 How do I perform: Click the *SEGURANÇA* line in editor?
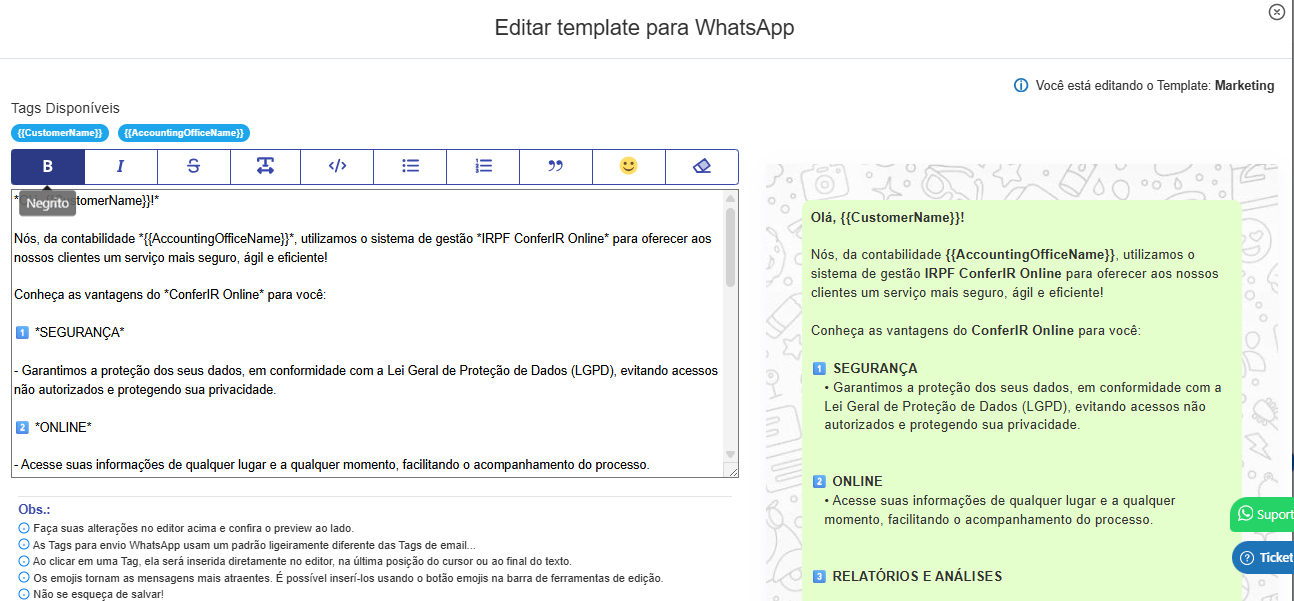pos(79,332)
